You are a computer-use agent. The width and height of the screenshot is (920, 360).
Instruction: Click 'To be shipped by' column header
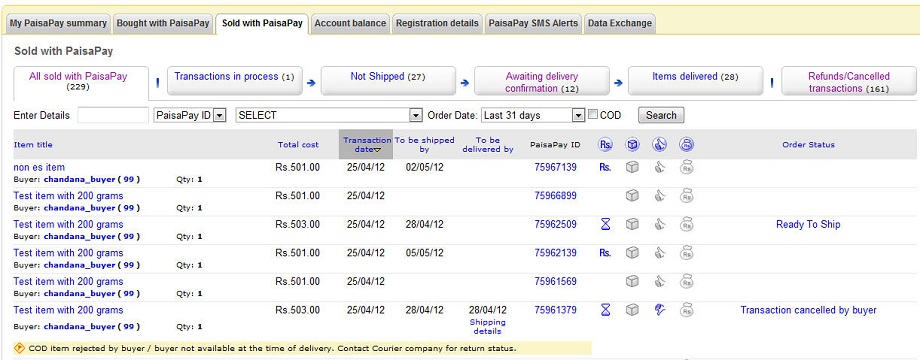tap(424, 145)
